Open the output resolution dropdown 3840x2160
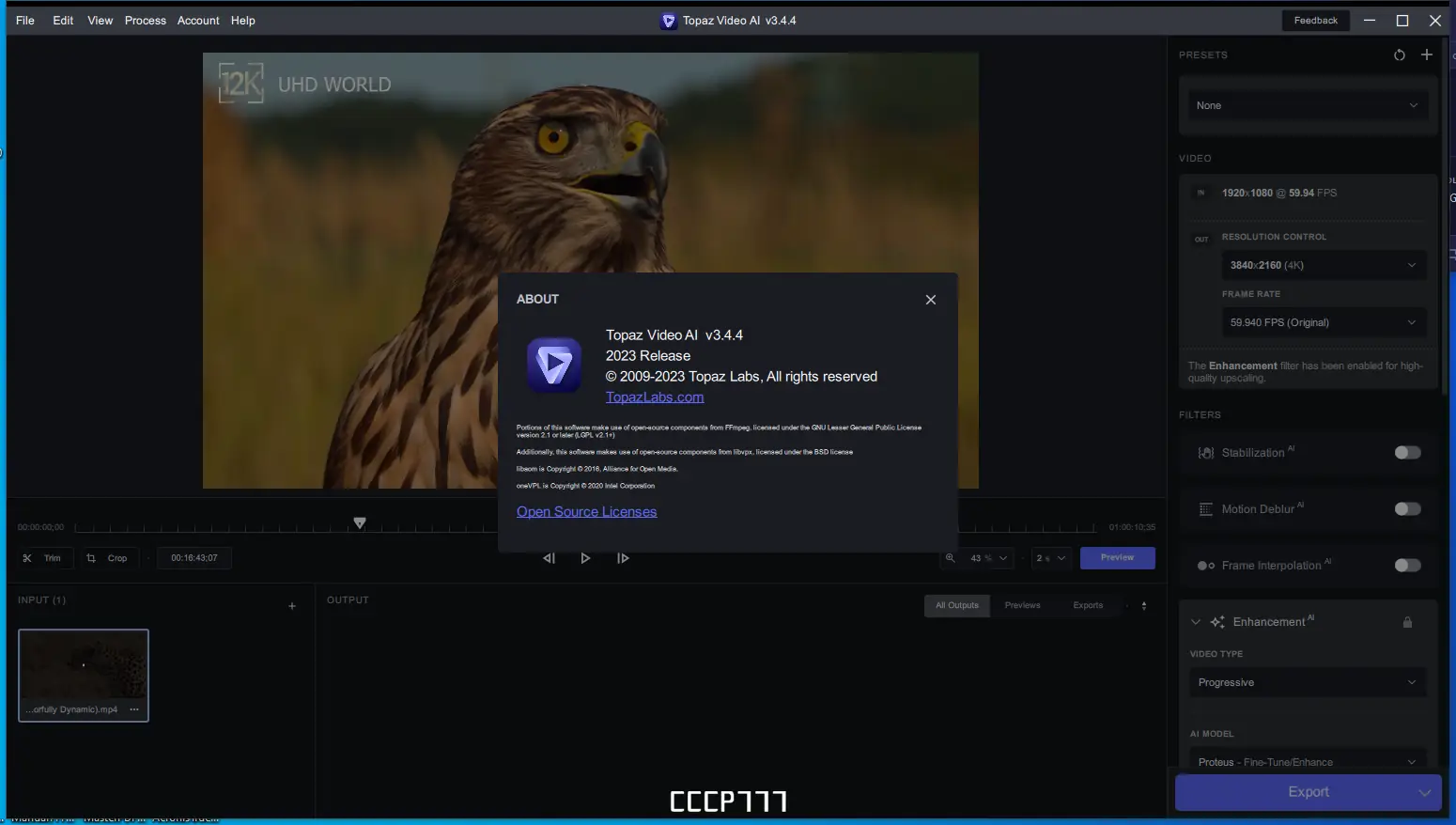1456x825 pixels. click(x=1323, y=265)
